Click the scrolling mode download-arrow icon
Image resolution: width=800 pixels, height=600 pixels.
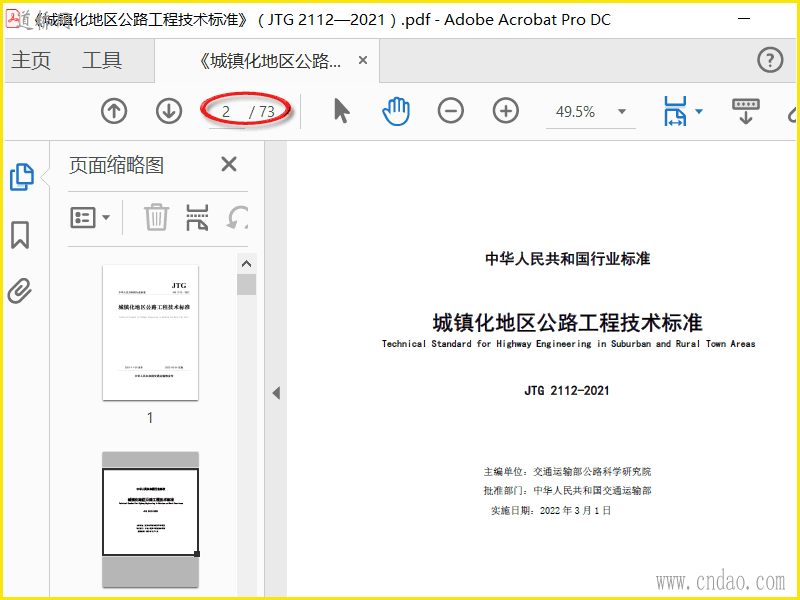745,111
